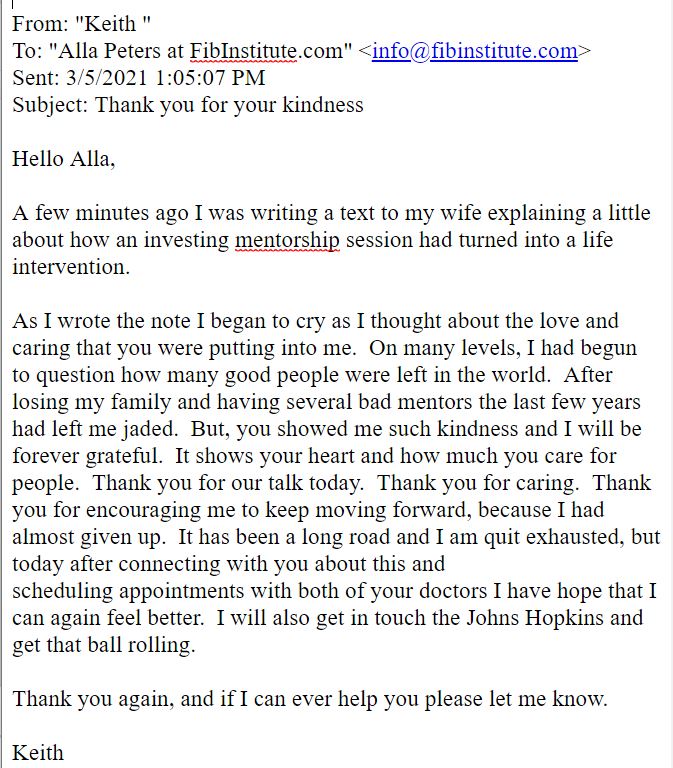The width and height of the screenshot is (673, 768).
Task: Click the signature Keith at the bottom
Action: [38, 753]
